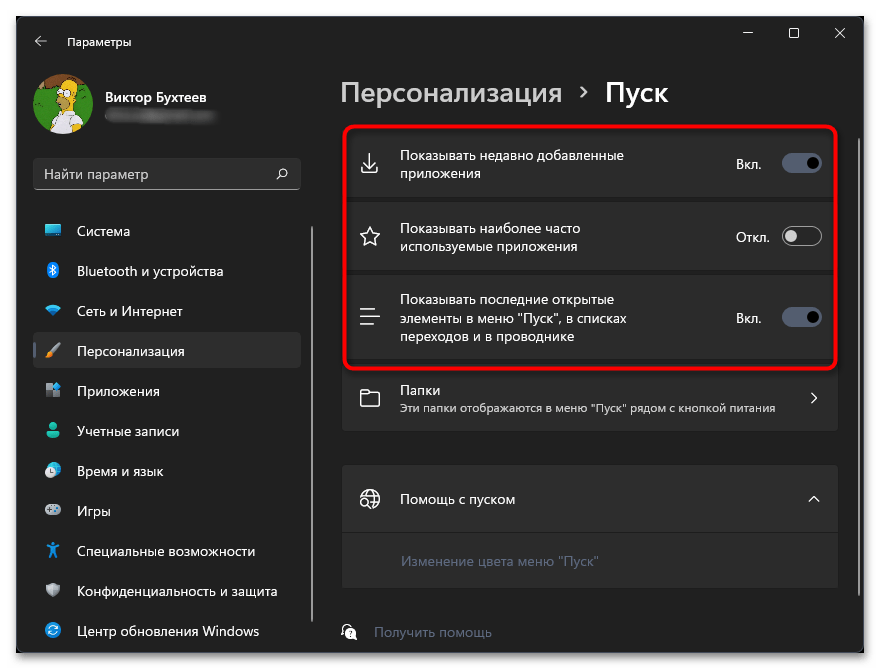Open the Папки settings chevron
880x669 pixels.
point(813,398)
